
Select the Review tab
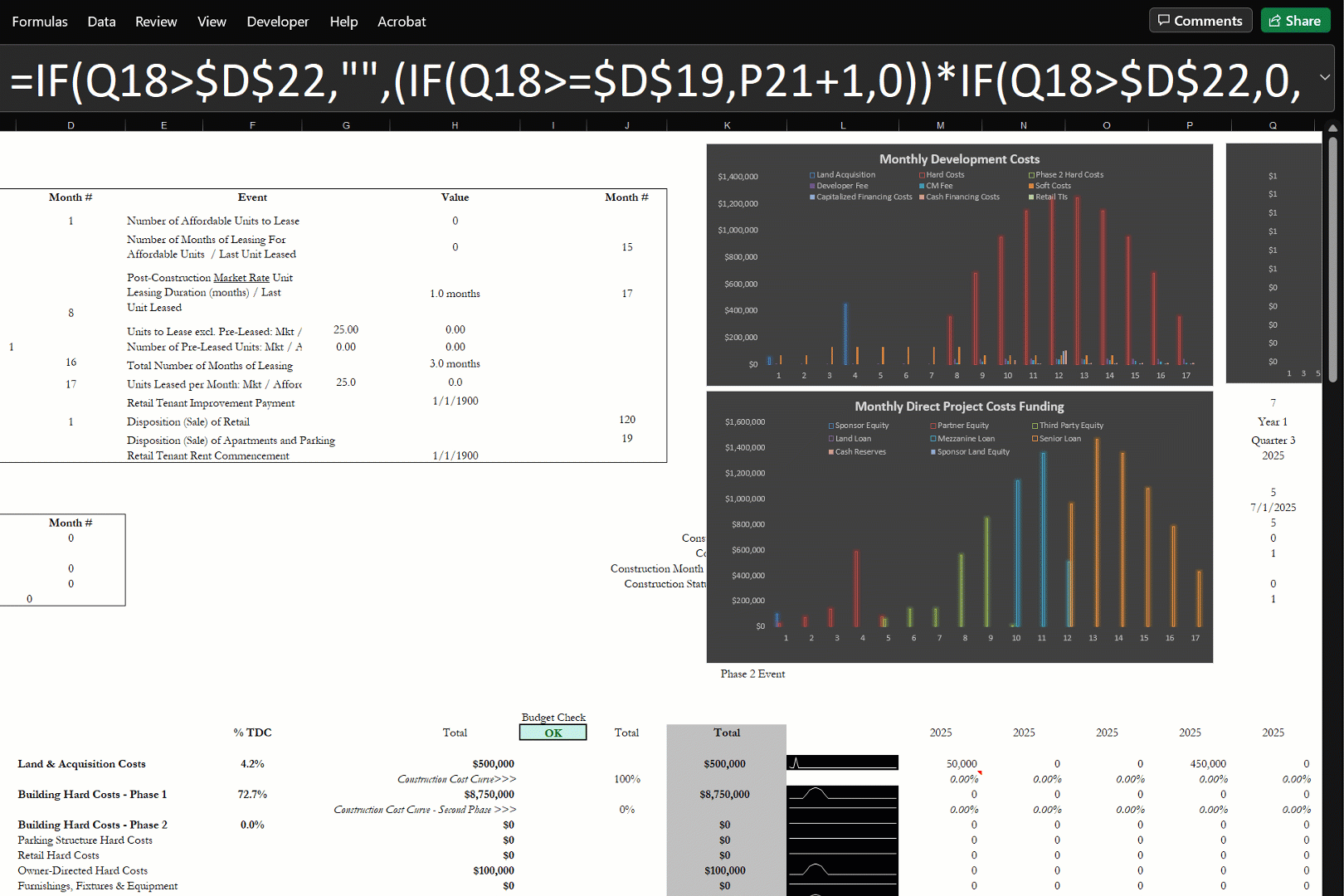point(156,22)
